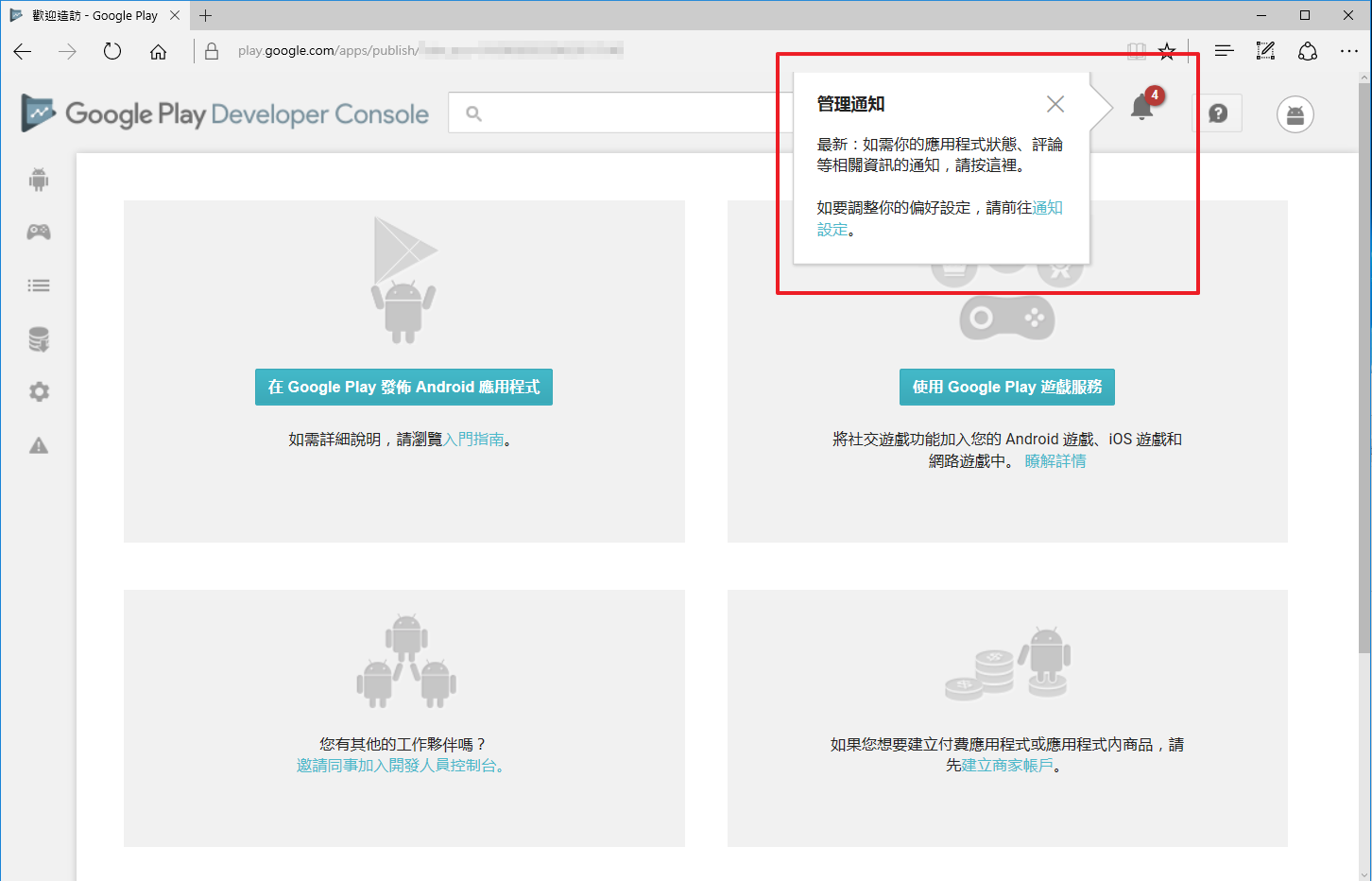
Task: Open the 入門指南 link
Action: [473, 440]
